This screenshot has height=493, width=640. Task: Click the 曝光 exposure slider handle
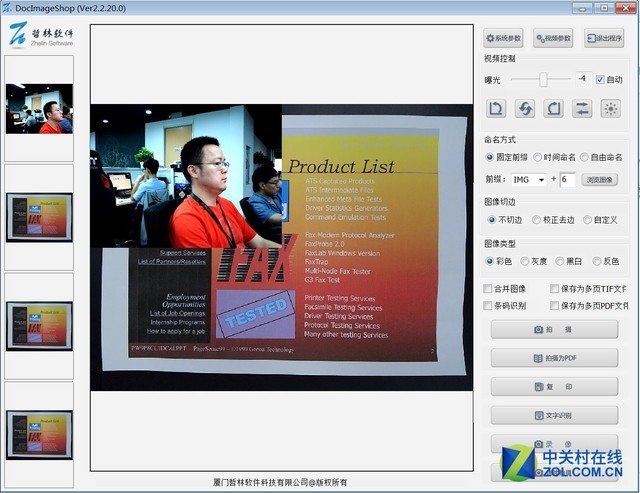[542, 79]
